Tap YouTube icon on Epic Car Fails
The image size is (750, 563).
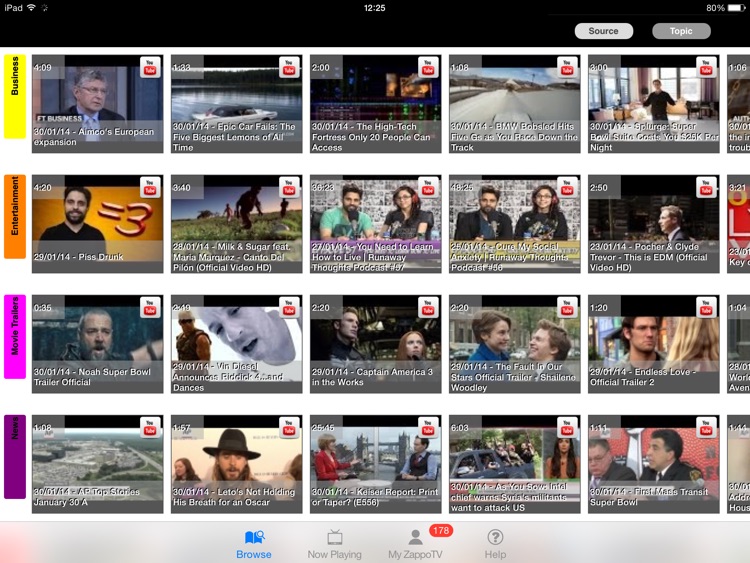click(289, 67)
